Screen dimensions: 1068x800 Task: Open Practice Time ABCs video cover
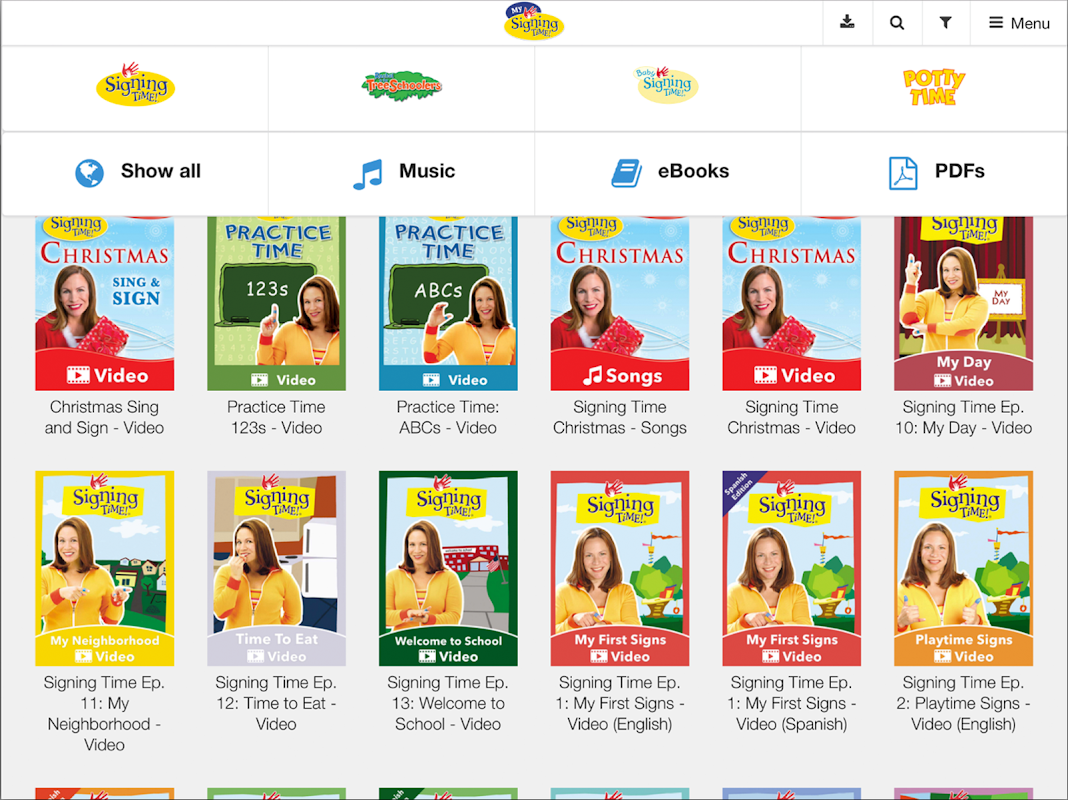tap(448, 304)
